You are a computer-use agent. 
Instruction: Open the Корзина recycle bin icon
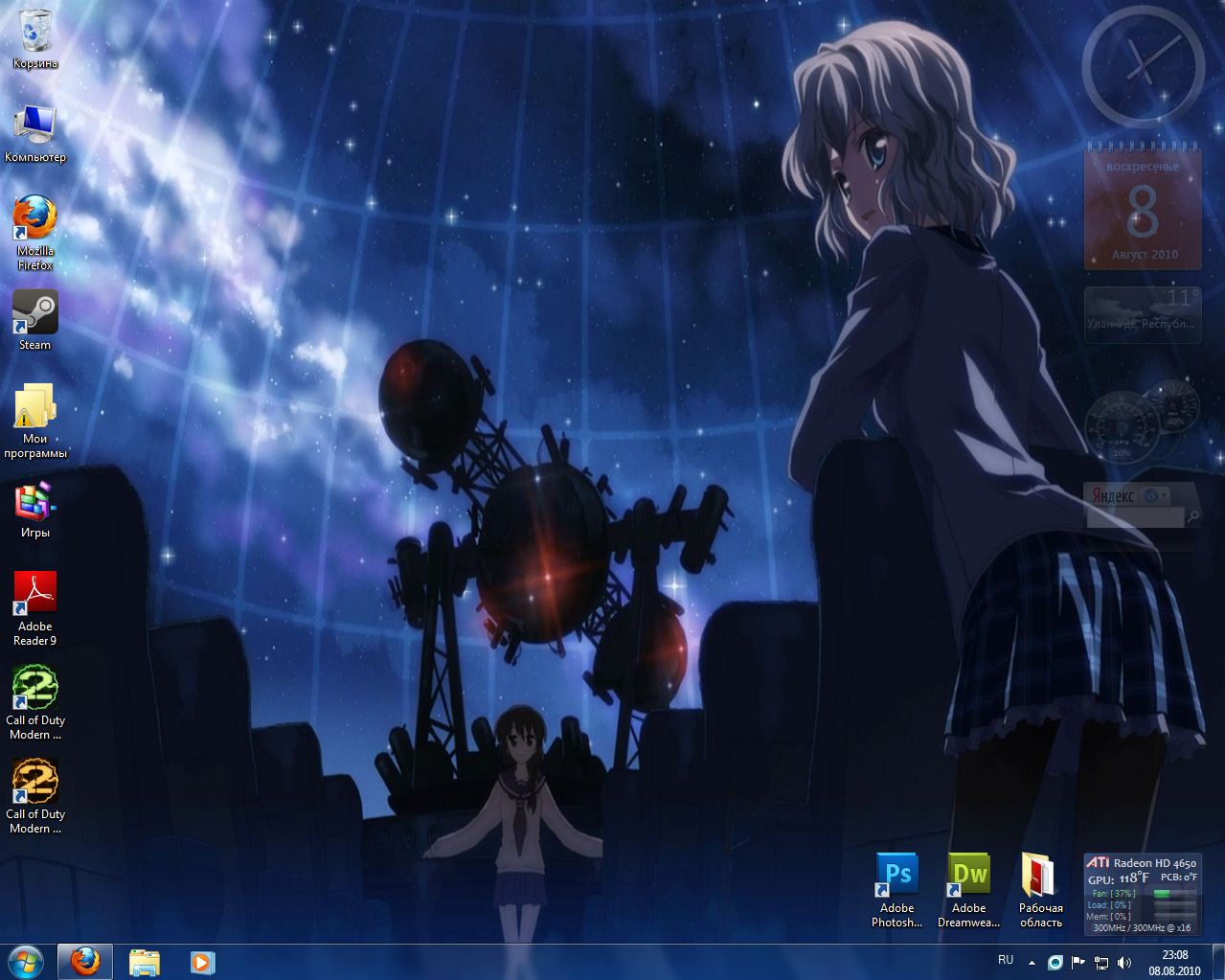click(x=35, y=34)
